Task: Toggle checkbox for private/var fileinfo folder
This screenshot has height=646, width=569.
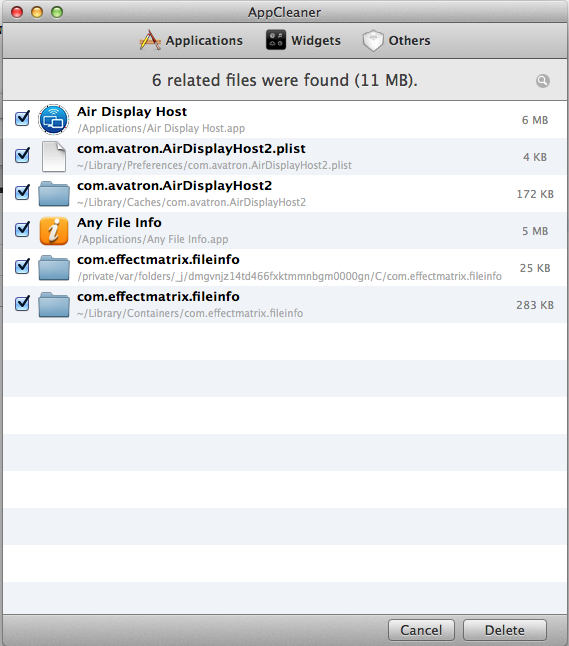Action: click(x=22, y=266)
